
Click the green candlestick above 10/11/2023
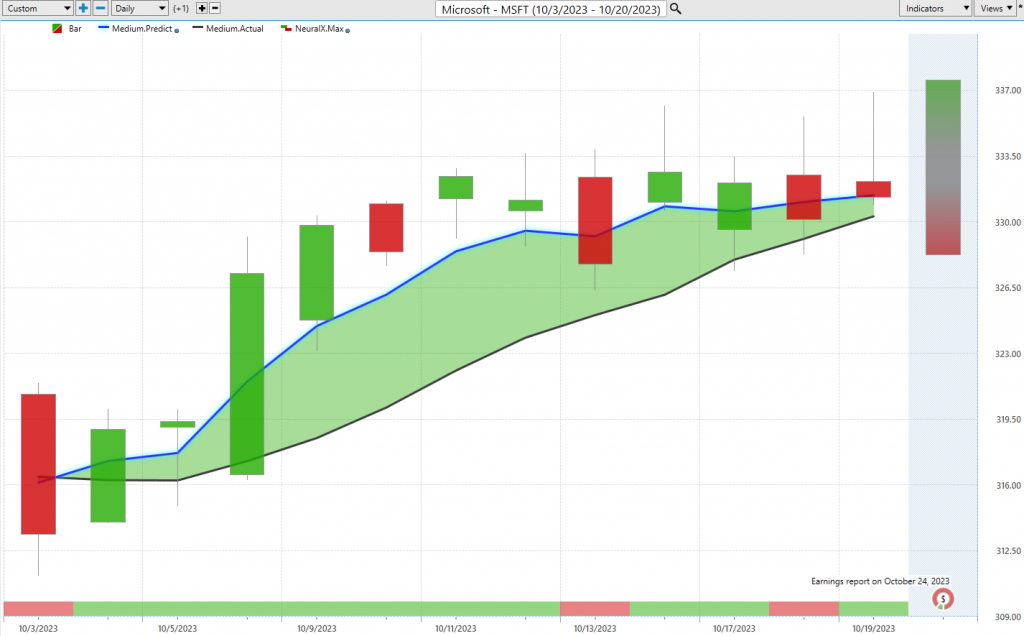point(456,187)
